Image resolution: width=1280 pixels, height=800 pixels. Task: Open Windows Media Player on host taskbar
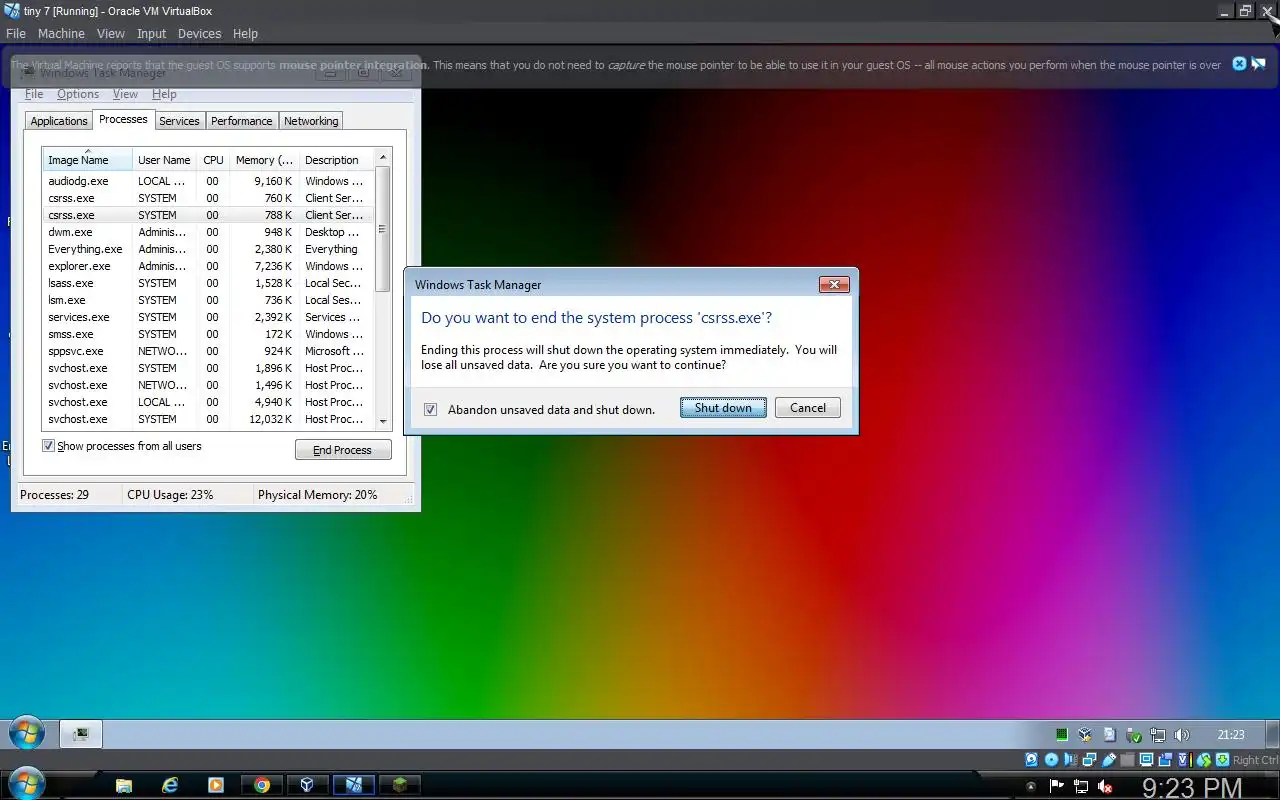point(215,785)
